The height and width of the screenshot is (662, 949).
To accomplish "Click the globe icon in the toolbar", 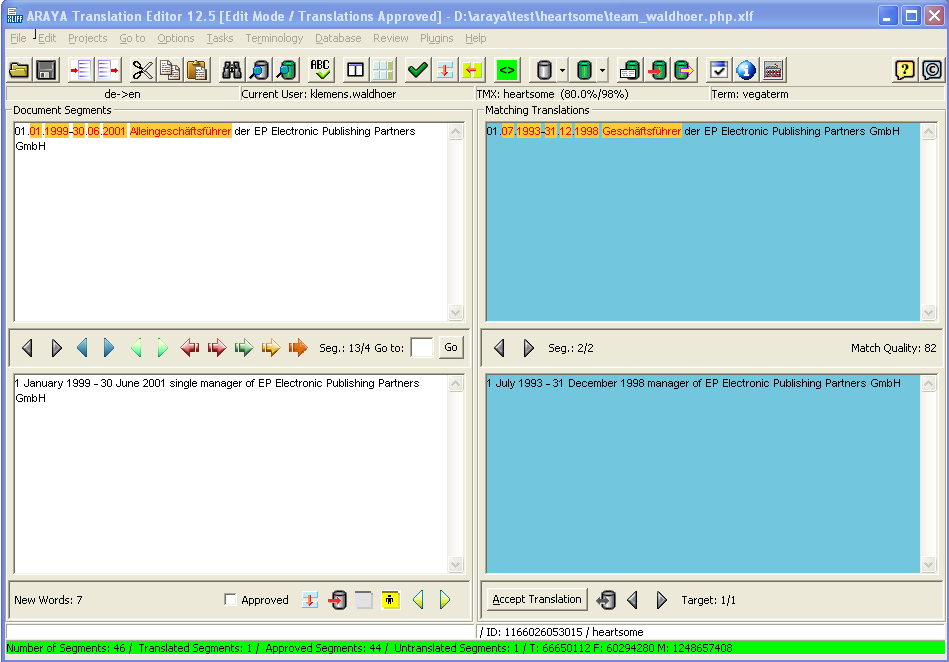I will [x=746, y=70].
